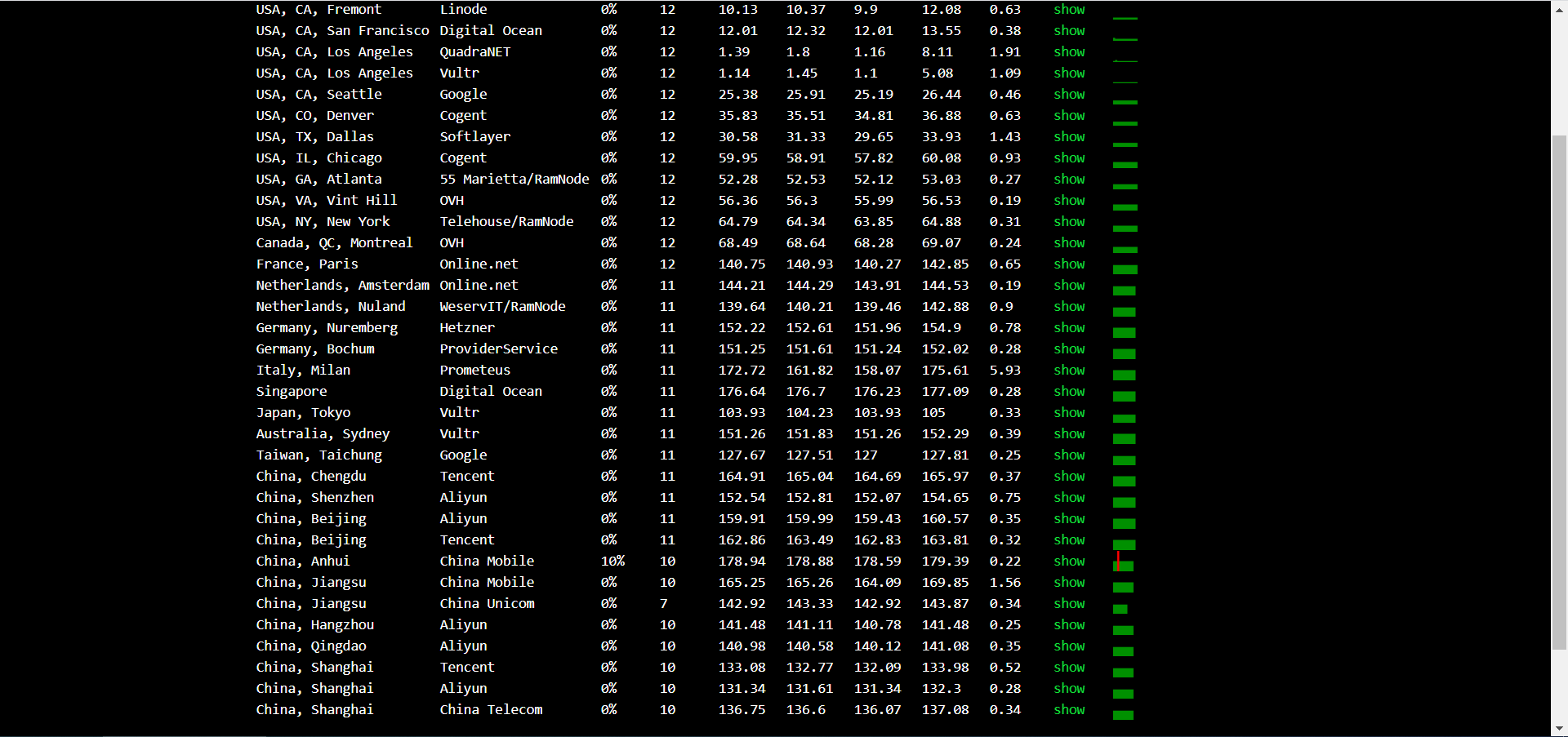The height and width of the screenshot is (737, 1568).
Task: Click the 'Prometeus' provider name
Action: (x=475, y=371)
